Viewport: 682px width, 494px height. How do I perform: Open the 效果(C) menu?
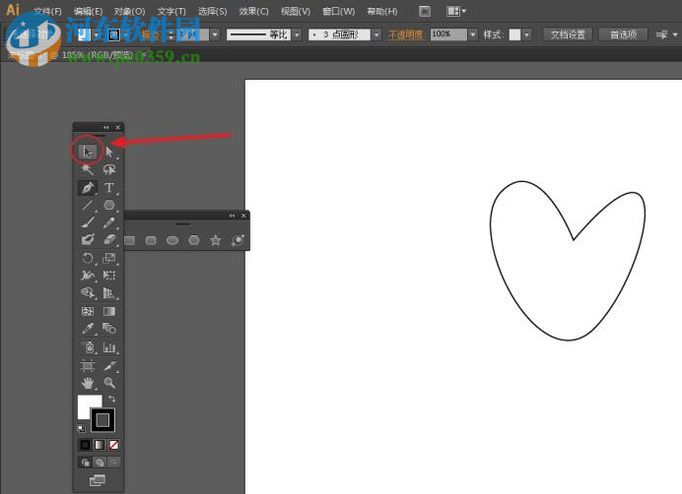(x=255, y=12)
